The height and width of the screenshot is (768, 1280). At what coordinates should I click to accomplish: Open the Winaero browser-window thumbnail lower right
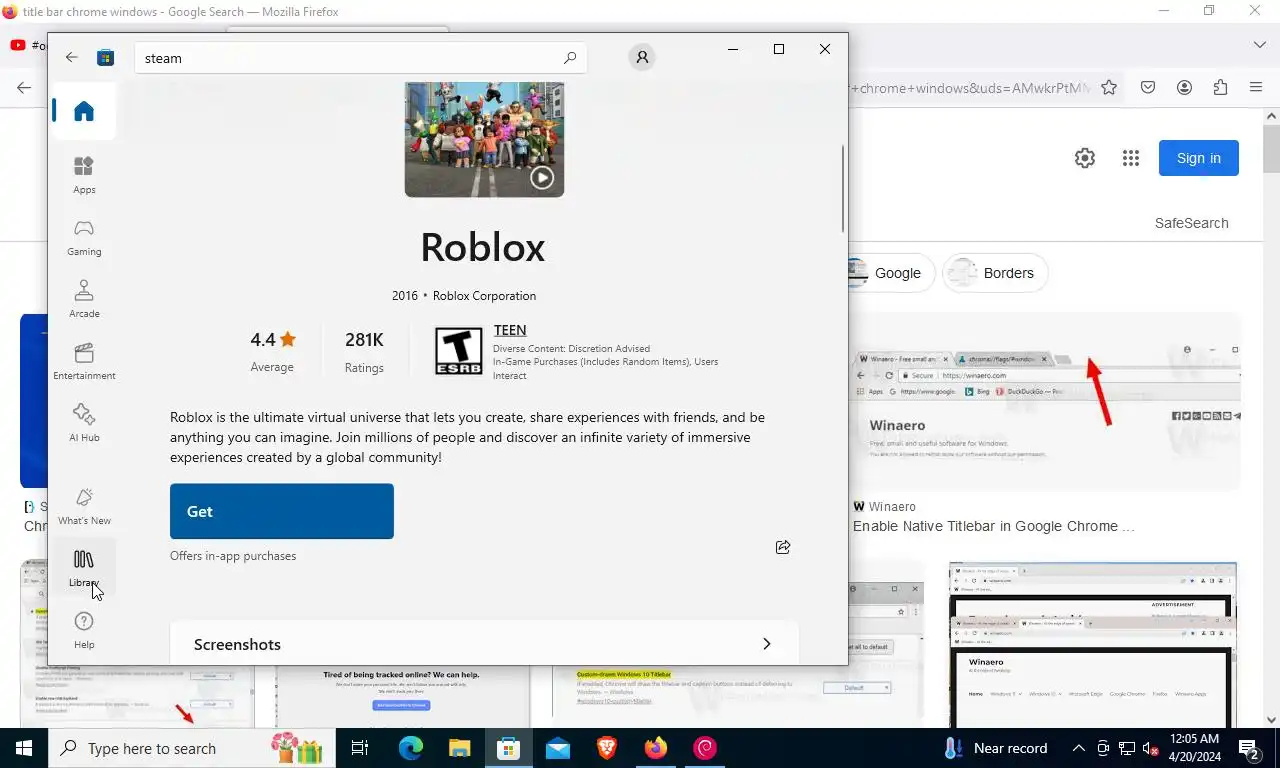tap(1093, 644)
